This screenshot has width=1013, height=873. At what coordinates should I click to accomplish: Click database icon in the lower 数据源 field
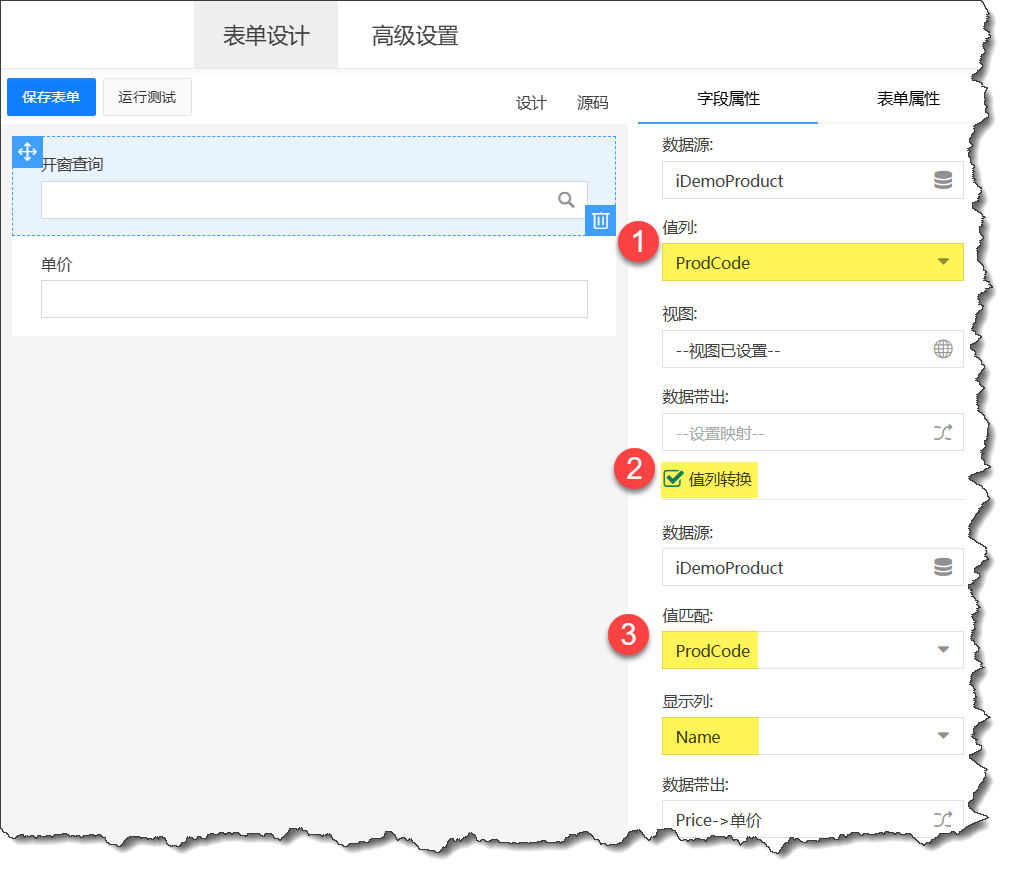point(942,567)
